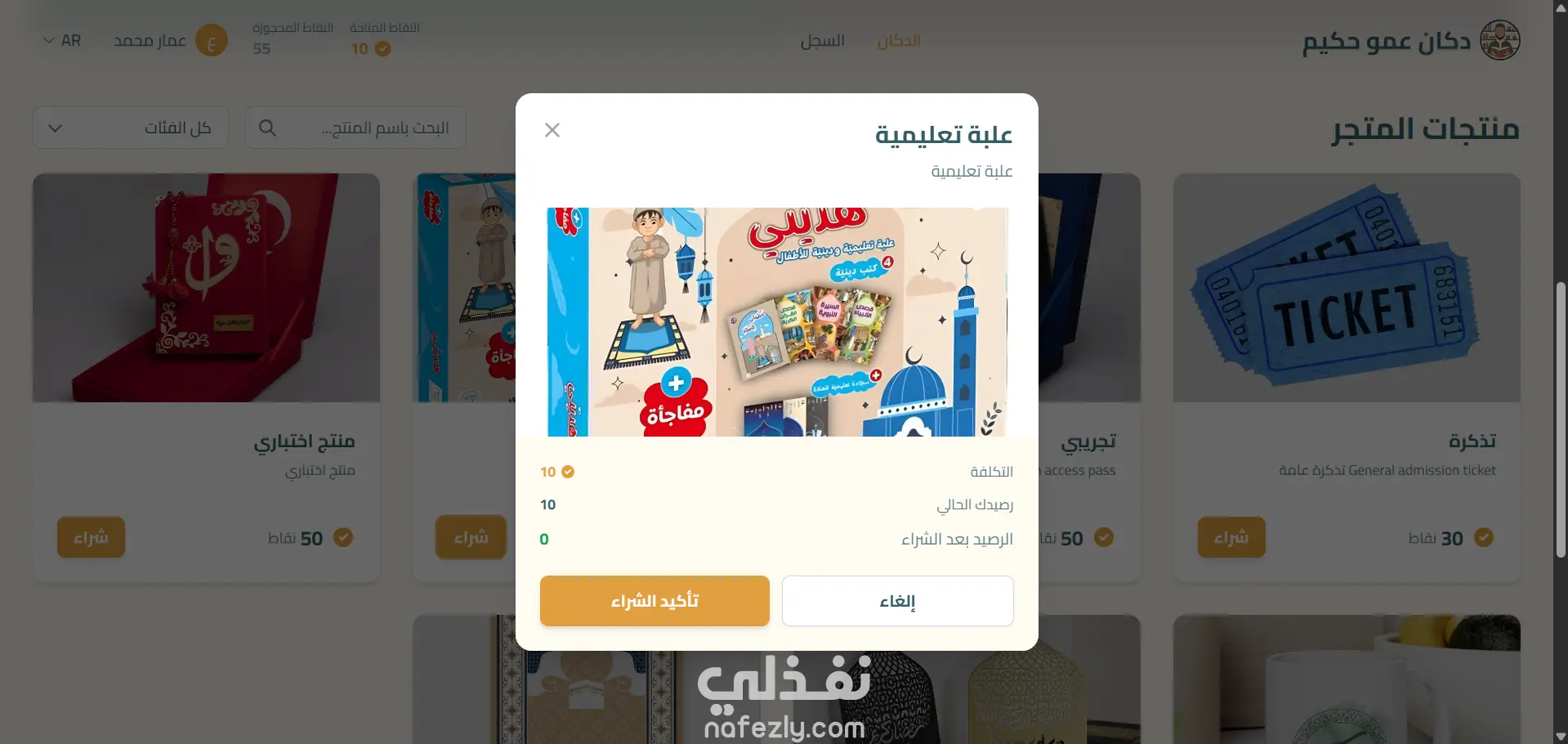The height and width of the screenshot is (744, 1568).
Task: Click the cost coin icon in dialog
Action: (x=568, y=472)
